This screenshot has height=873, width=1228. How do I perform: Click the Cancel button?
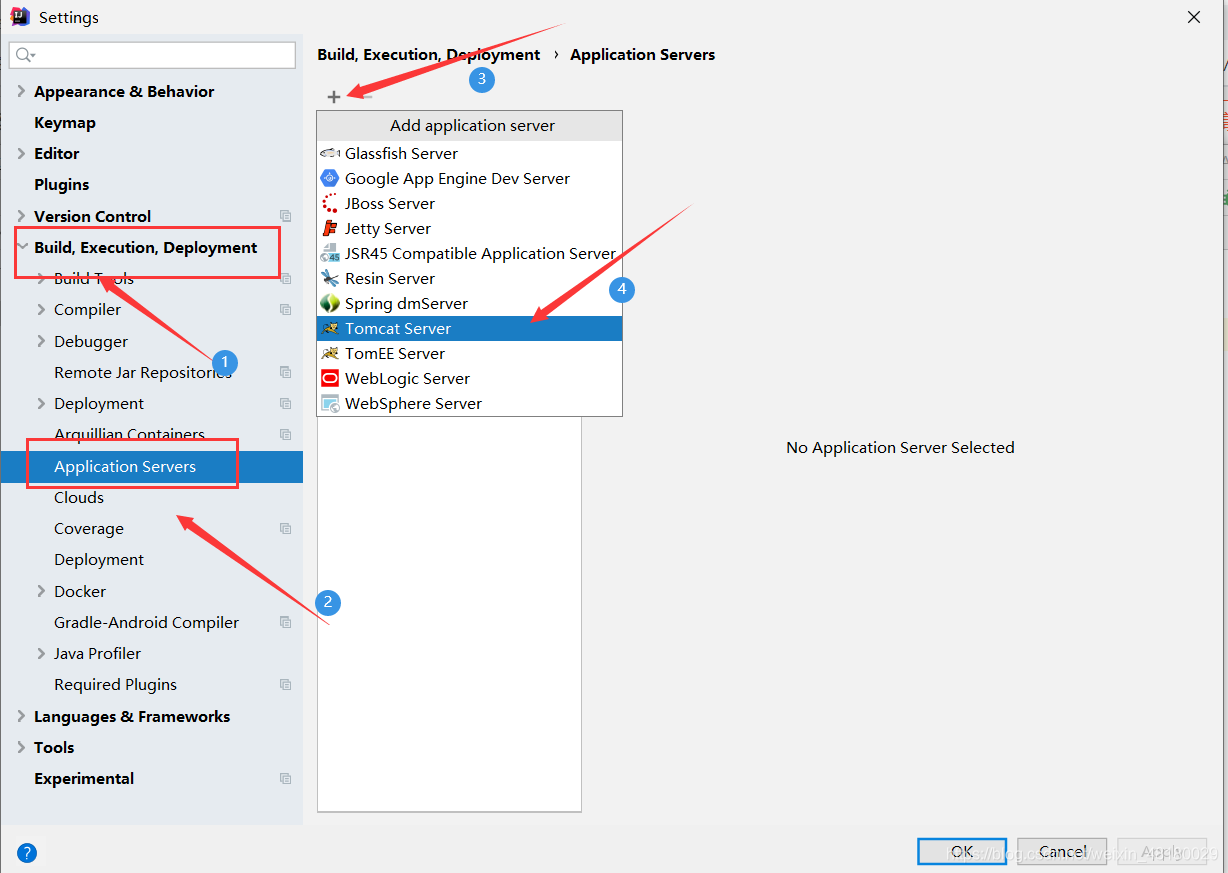[1062, 852]
